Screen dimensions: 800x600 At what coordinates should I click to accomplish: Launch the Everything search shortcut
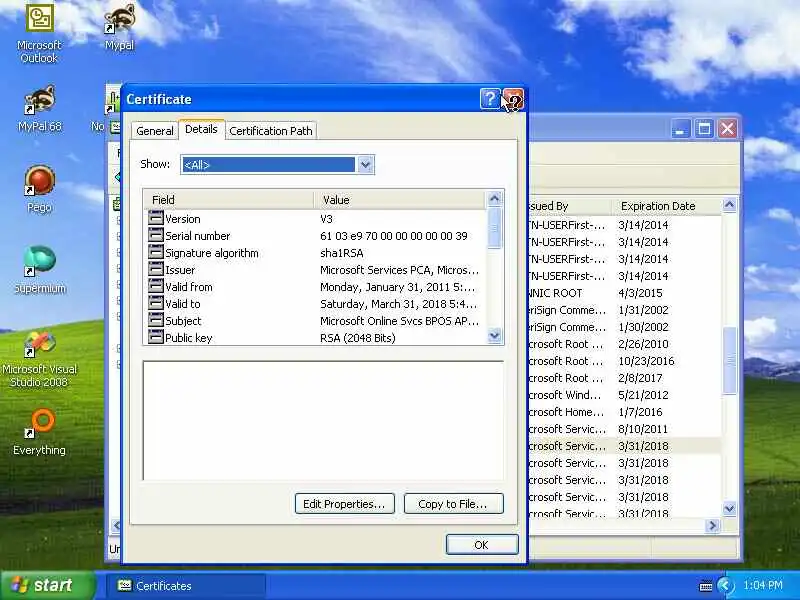pyautogui.click(x=39, y=432)
